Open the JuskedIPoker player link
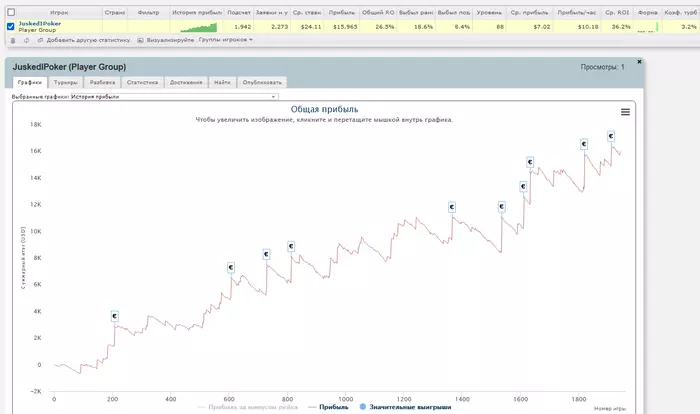700x414 pixels. [x=40, y=23]
